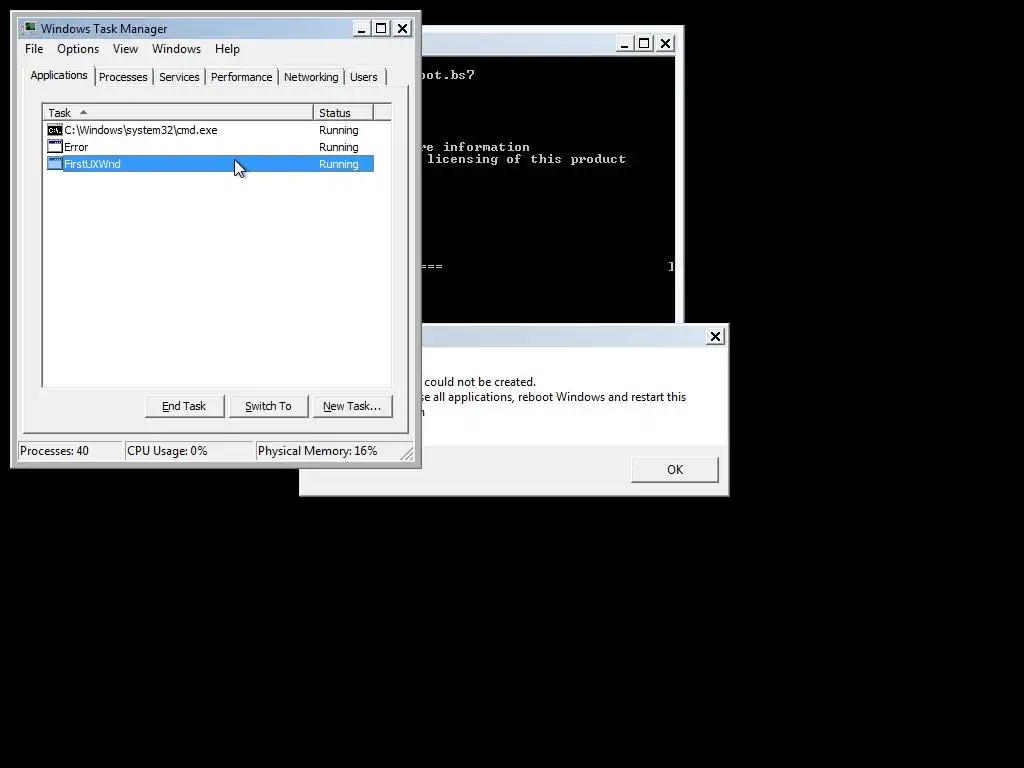Click the Task Manager title bar text
This screenshot has width=1024, height=768.
[x=104, y=29]
